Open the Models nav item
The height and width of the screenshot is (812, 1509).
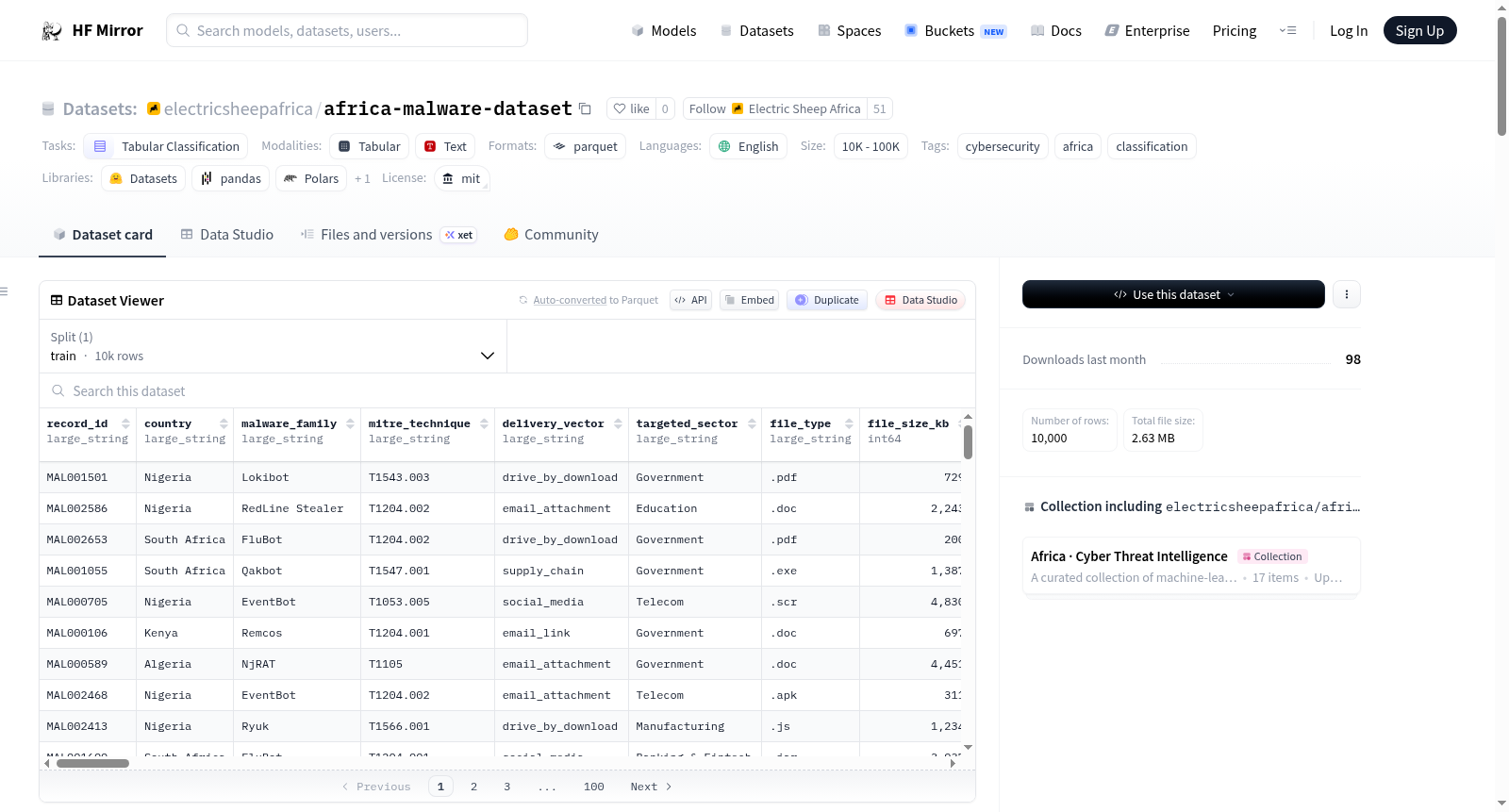(664, 30)
